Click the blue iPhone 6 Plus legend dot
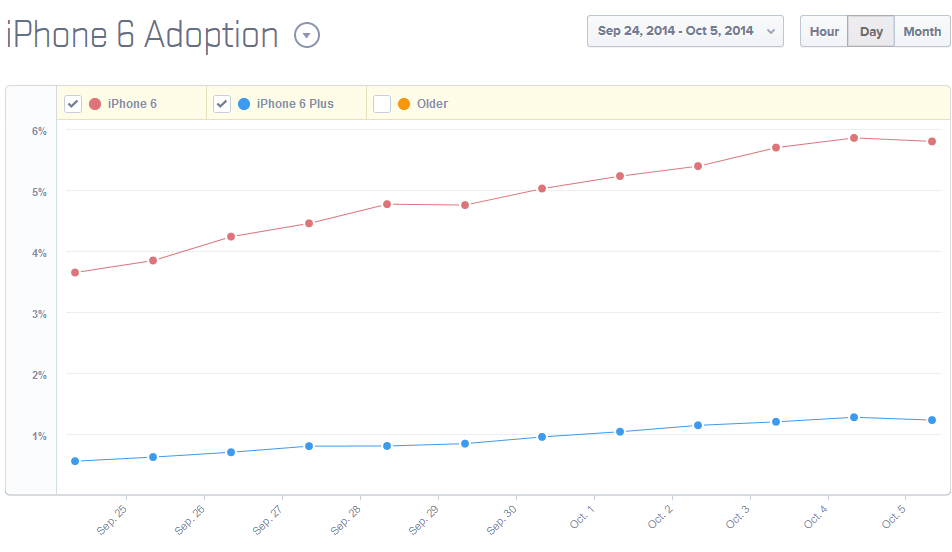Viewport: 952px width, 552px height. pyautogui.click(x=244, y=104)
